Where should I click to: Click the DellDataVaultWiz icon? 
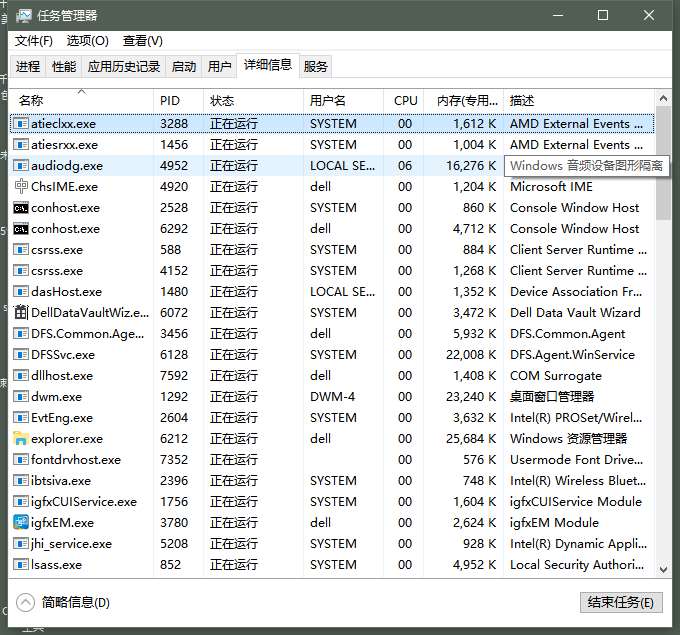(x=20, y=312)
